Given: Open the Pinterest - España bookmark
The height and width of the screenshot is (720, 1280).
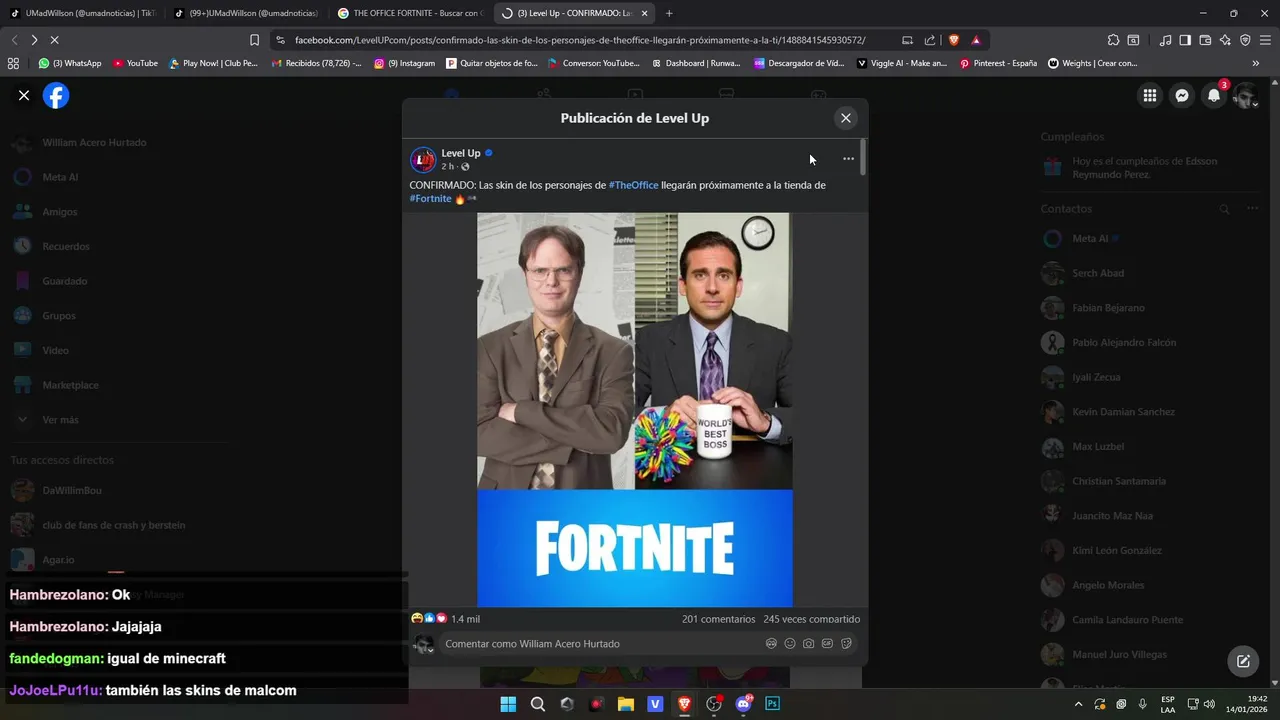Looking at the screenshot, I should coord(998,63).
